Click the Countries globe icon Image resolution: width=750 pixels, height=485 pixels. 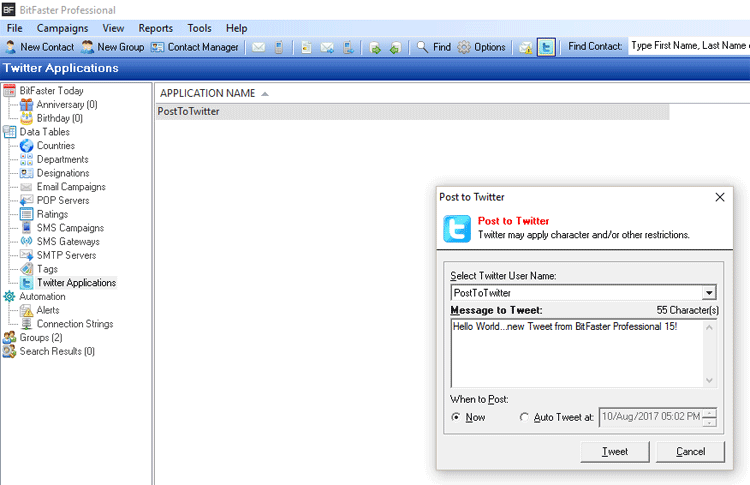pyautogui.click(x=27, y=145)
